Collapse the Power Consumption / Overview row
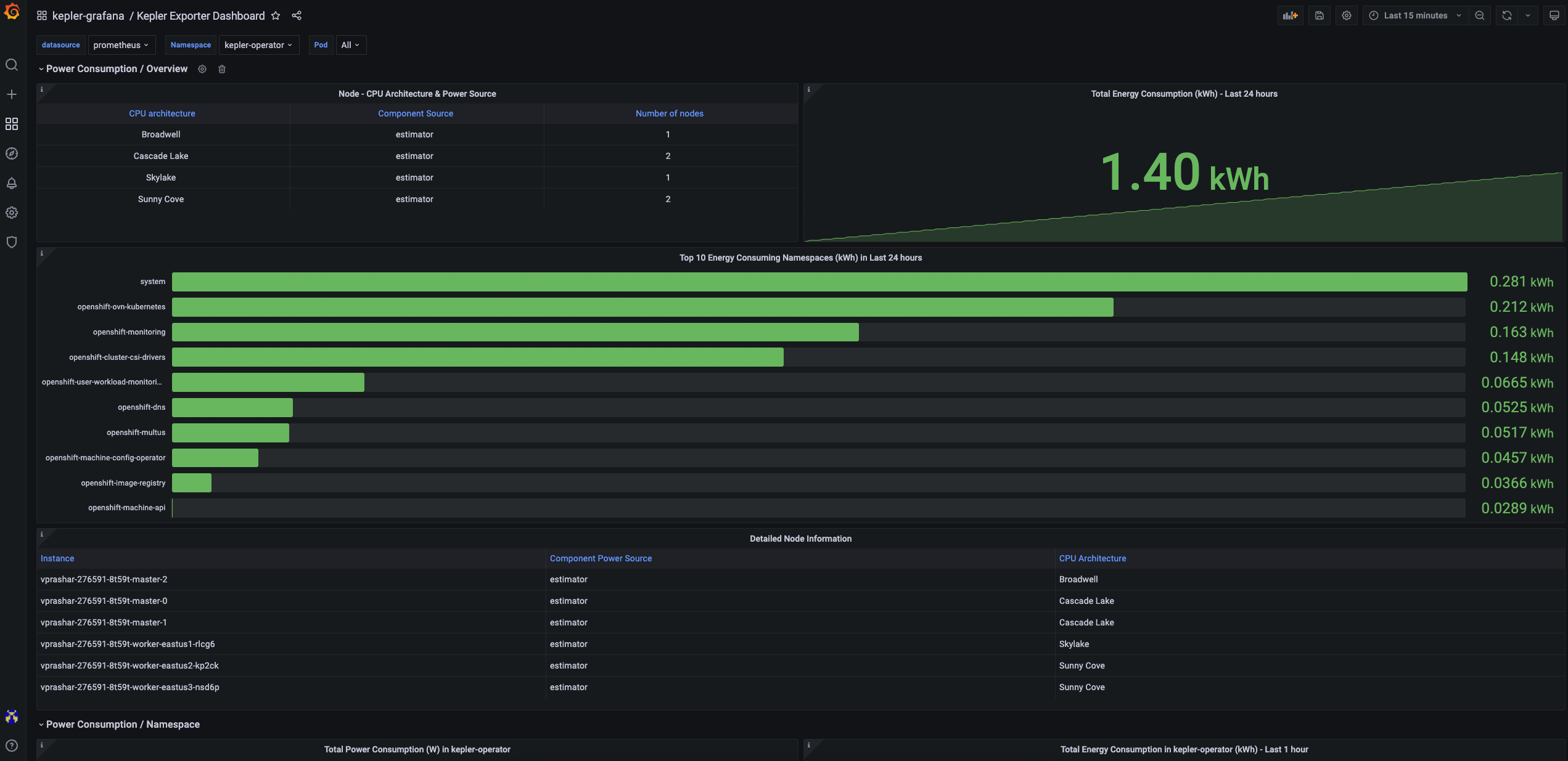Viewport: 1568px width, 761px height. 116,69
